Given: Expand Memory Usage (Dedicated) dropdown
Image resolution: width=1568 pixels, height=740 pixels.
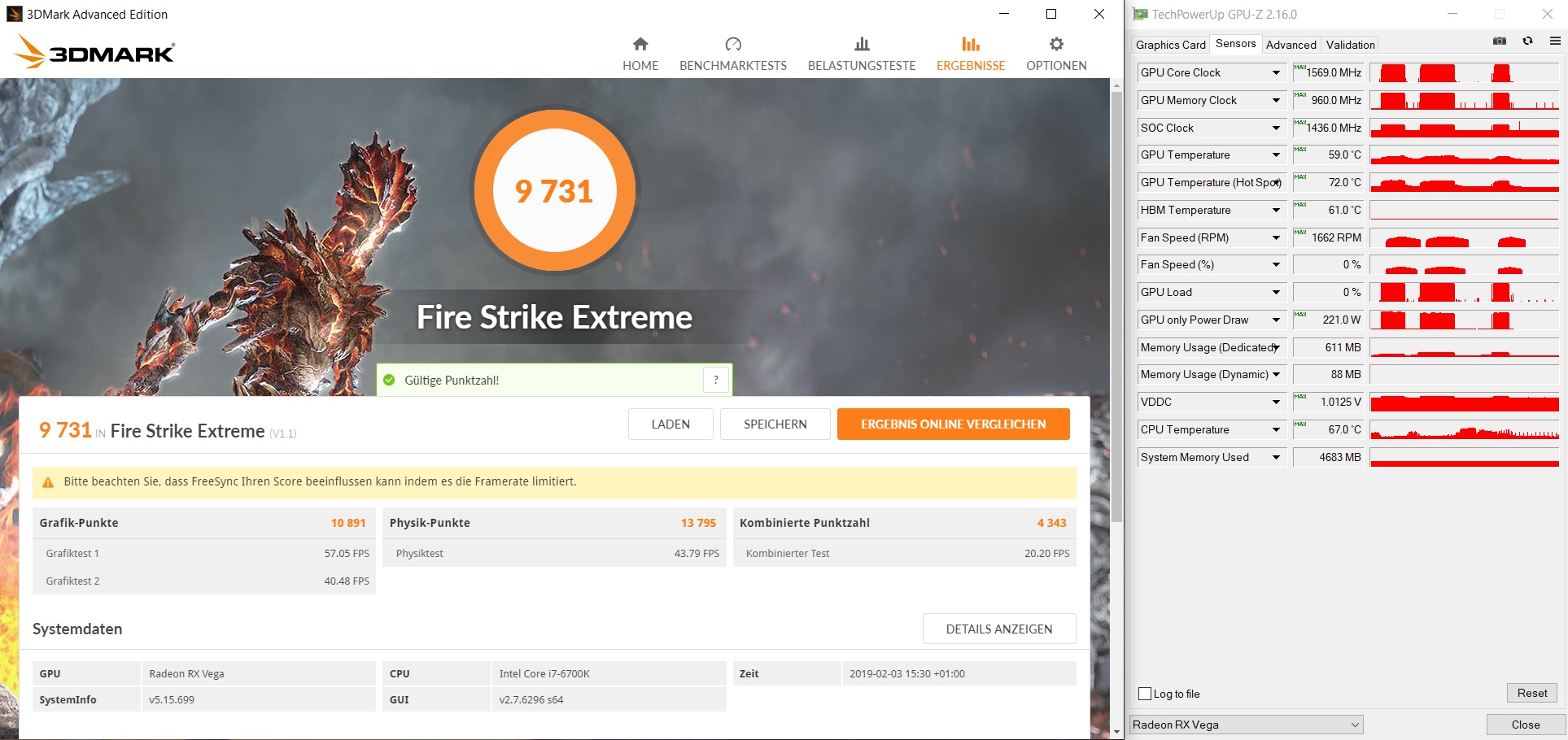Looking at the screenshot, I should coord(1276,348).
